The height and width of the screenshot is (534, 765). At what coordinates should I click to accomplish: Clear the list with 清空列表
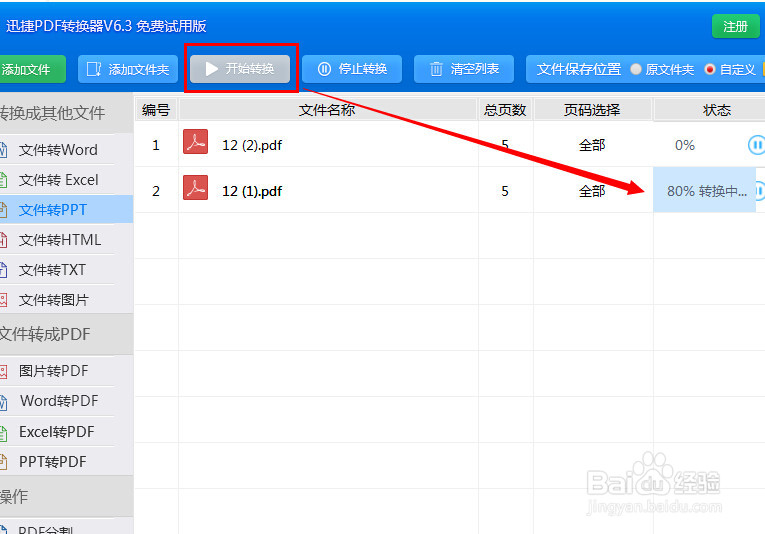pos(463,69)
